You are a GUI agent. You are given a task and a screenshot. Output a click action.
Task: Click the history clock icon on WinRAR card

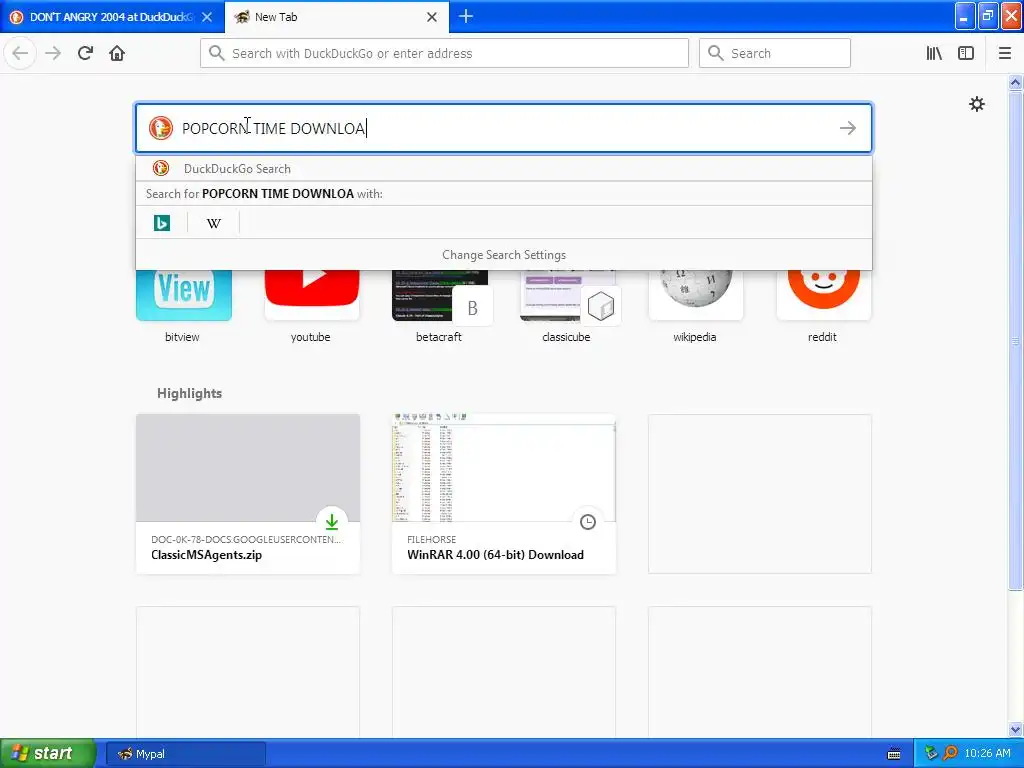(x=588, y=522)
